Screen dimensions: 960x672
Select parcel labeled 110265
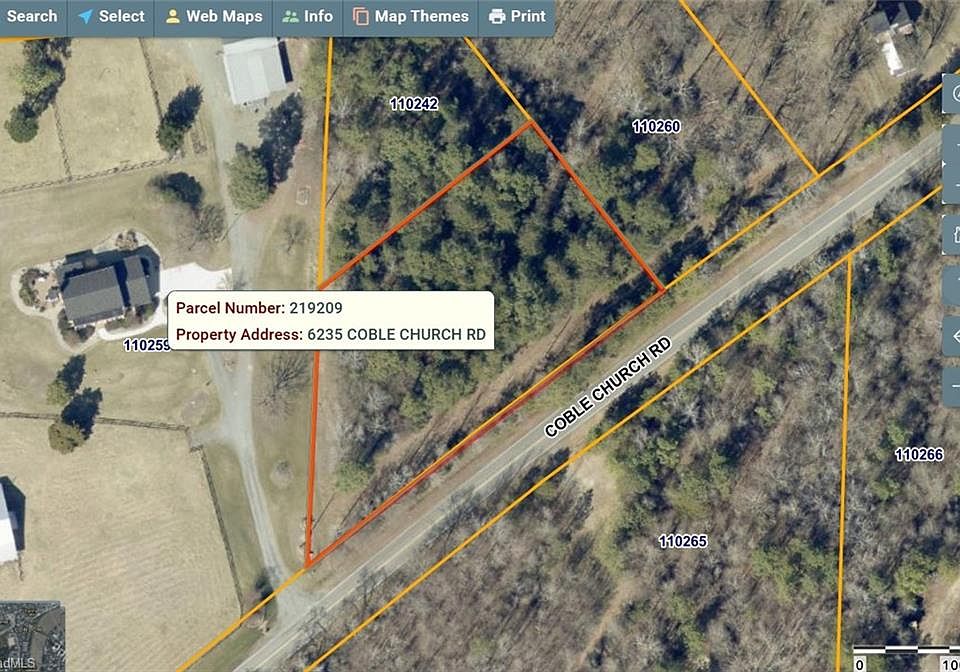pos(683,542)
